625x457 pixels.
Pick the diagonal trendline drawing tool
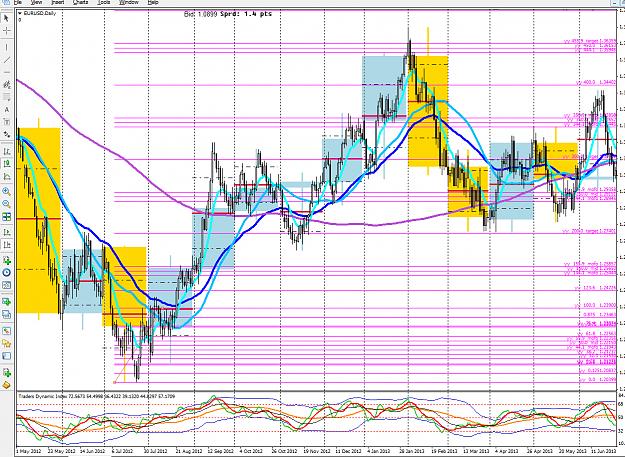pyautogui.click(x=6, y=60)
